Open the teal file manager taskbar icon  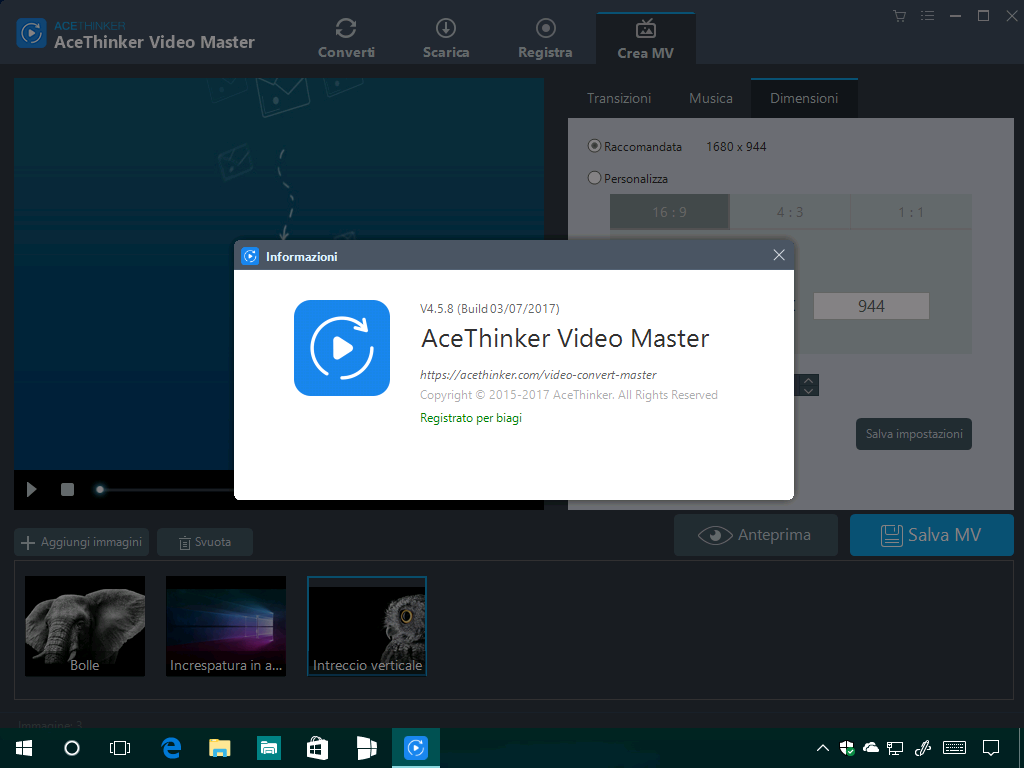[x=268, y=748]
